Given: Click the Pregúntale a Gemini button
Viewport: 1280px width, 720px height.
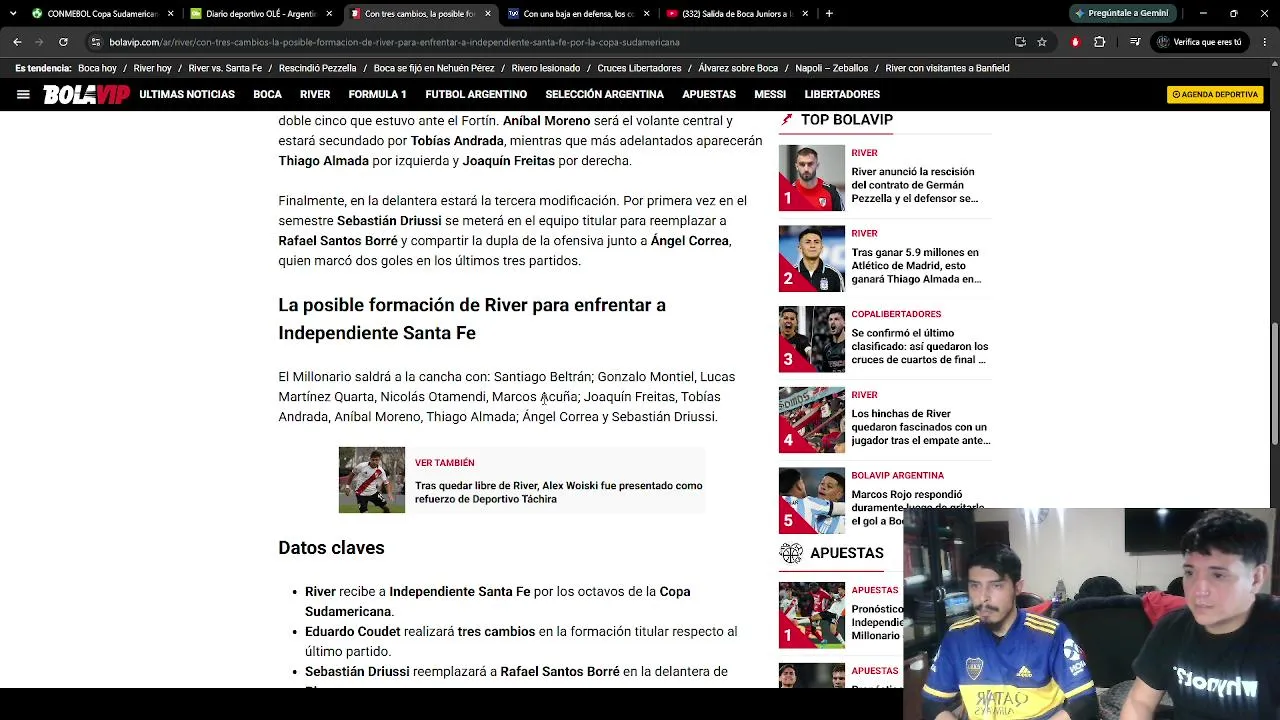Looking at the screenshot, I should (x=1121, y=14).
